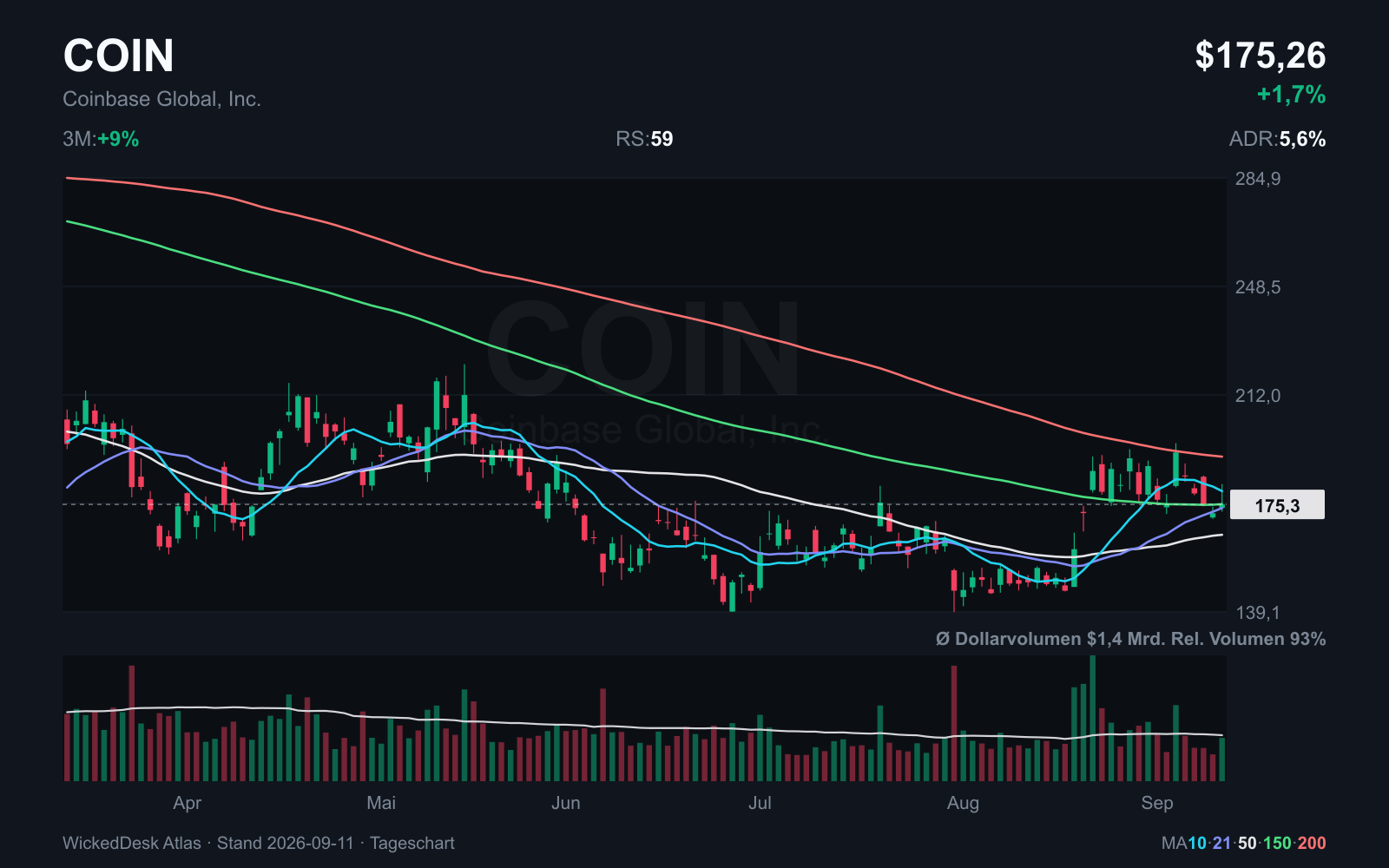Click the 175,3 last price marker
1389x868 pixels.
tap(1277, 505)
